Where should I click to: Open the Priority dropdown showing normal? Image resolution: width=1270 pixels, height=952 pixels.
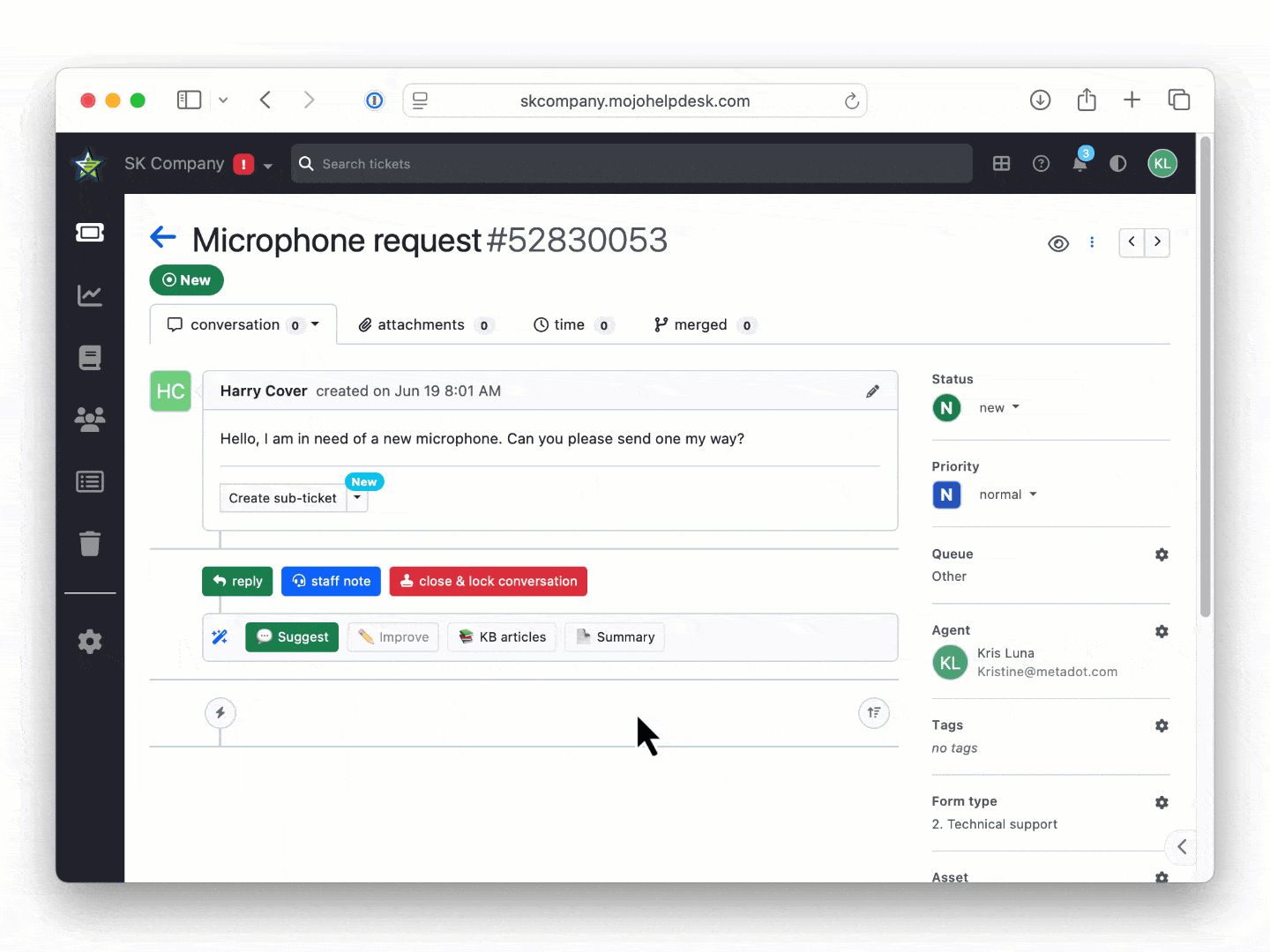coord(1007,494)
